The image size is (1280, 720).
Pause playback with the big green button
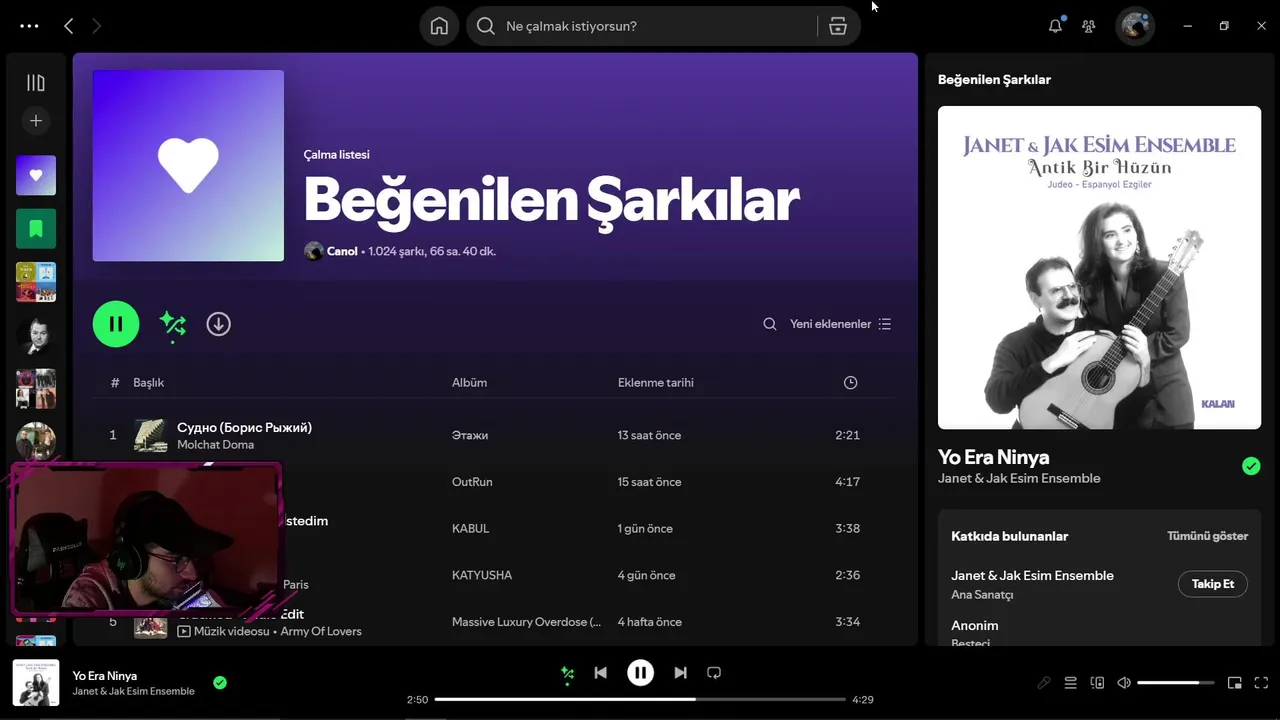pyautogui.click(x=116, y=324)
